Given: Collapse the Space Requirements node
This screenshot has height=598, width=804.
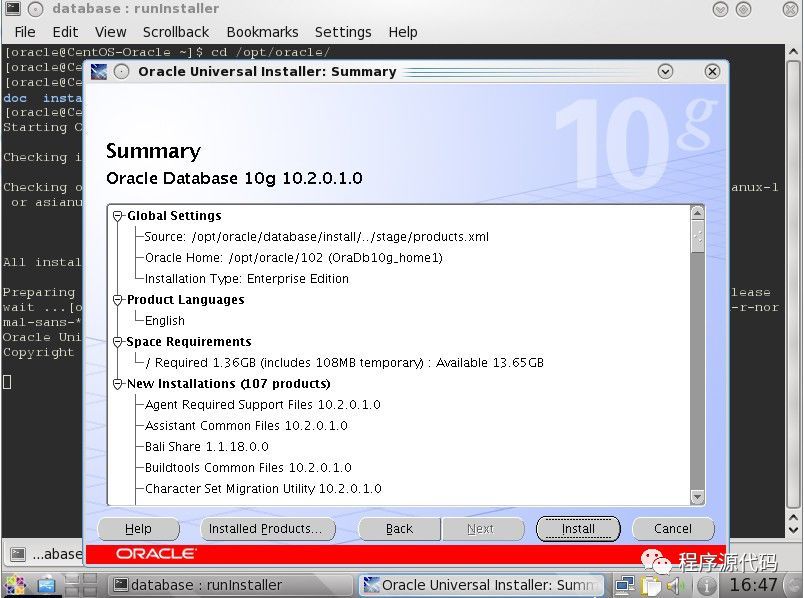Looking at the screenshot, I should [118, 342].
